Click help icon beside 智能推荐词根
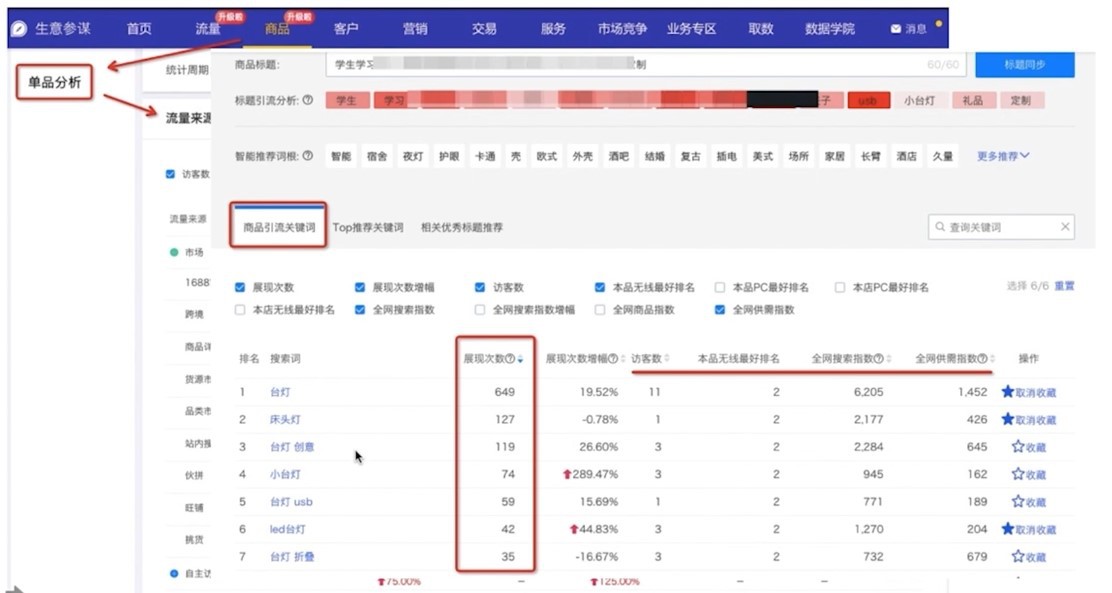This screenshot has width=1112, height=593. coord(308,155)
